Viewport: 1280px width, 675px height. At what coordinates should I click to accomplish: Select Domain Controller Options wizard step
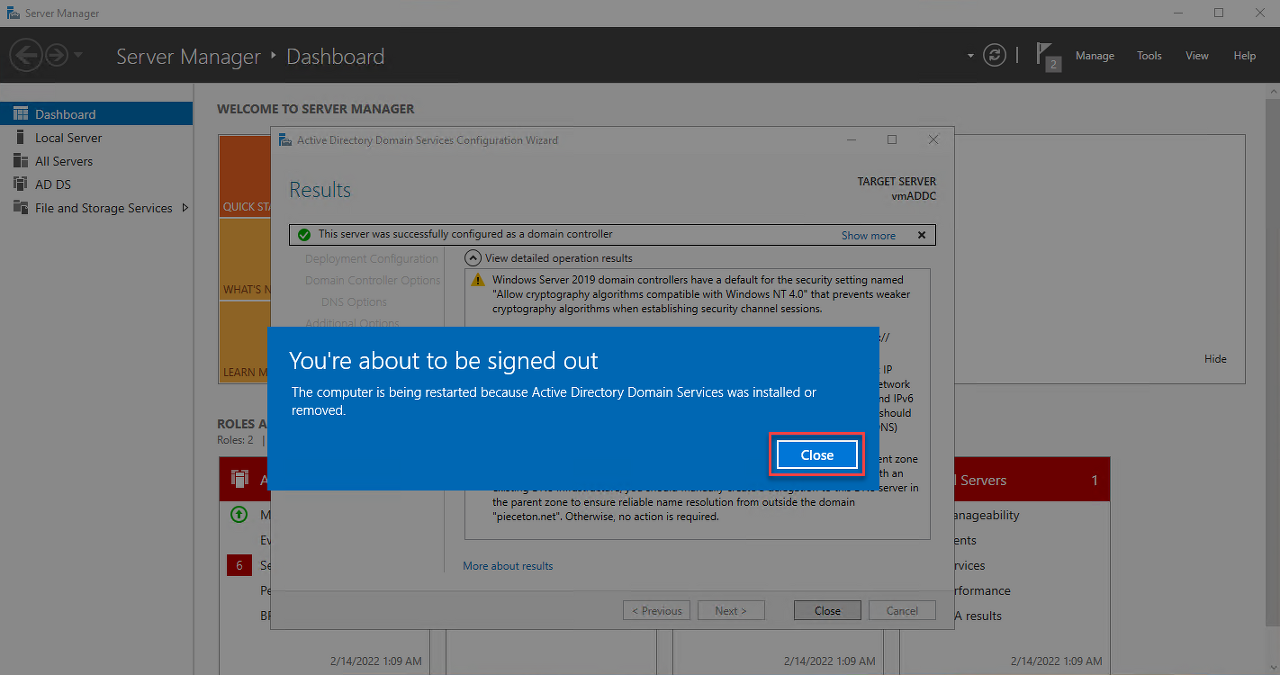[372, 281]
